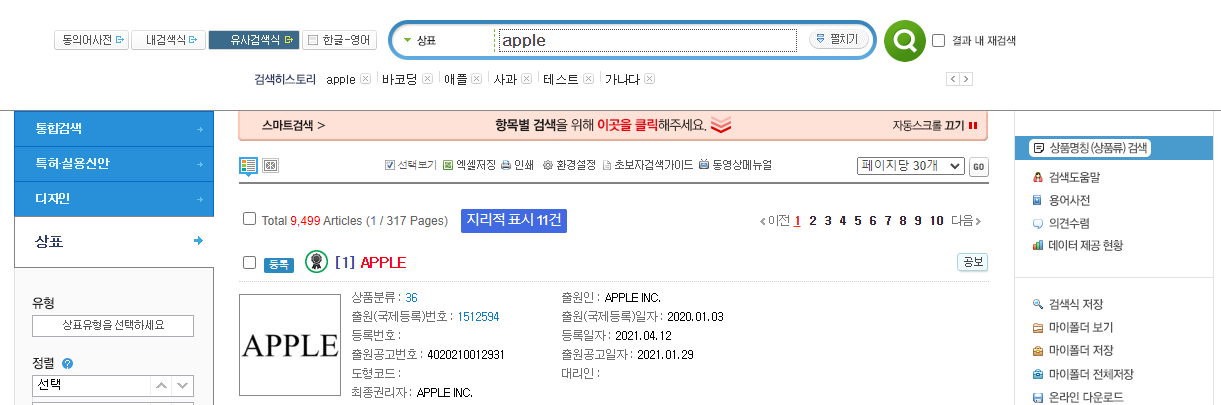Remove '바코딩' from search history
Viewport: 1221px width, 405px height.
click(427, 79)
